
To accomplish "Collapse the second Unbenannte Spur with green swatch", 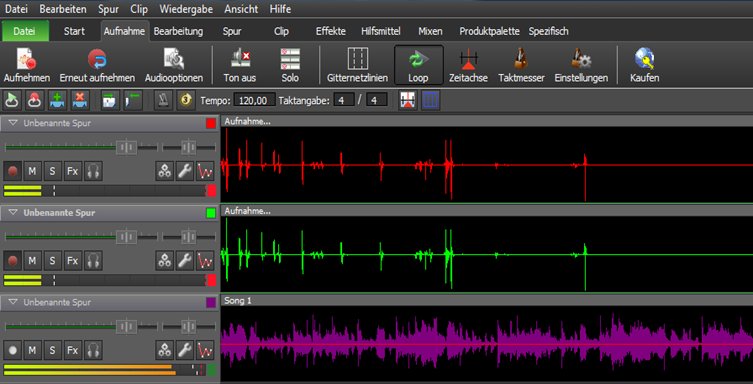I will [13, 213].
